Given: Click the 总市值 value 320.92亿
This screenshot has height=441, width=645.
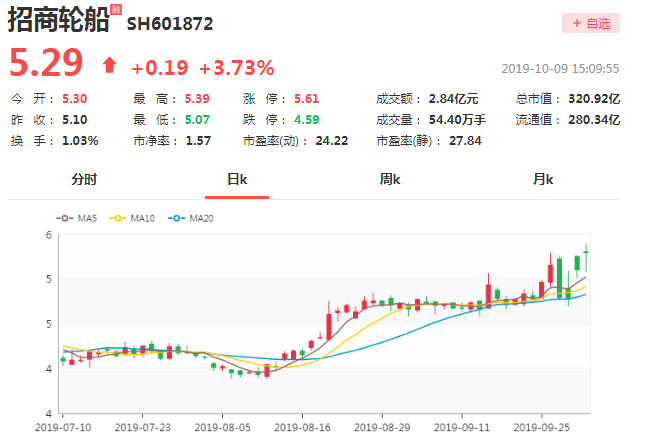Looking at the screenshot, I should 594,99.
